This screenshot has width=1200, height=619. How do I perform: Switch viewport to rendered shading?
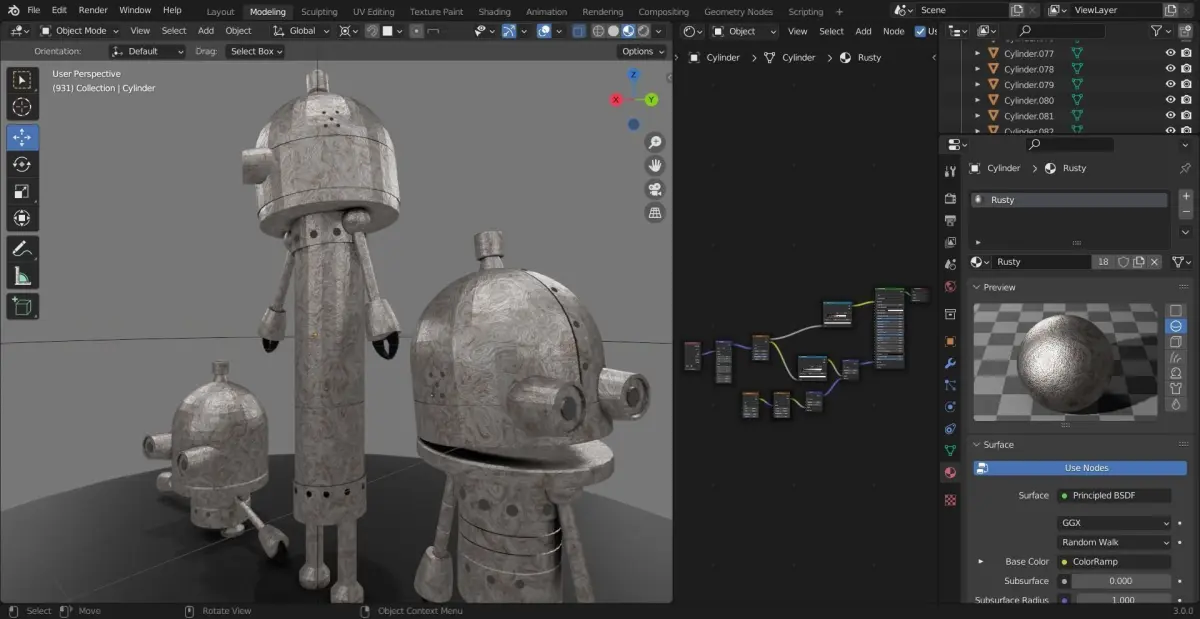(x=643, y=31)
